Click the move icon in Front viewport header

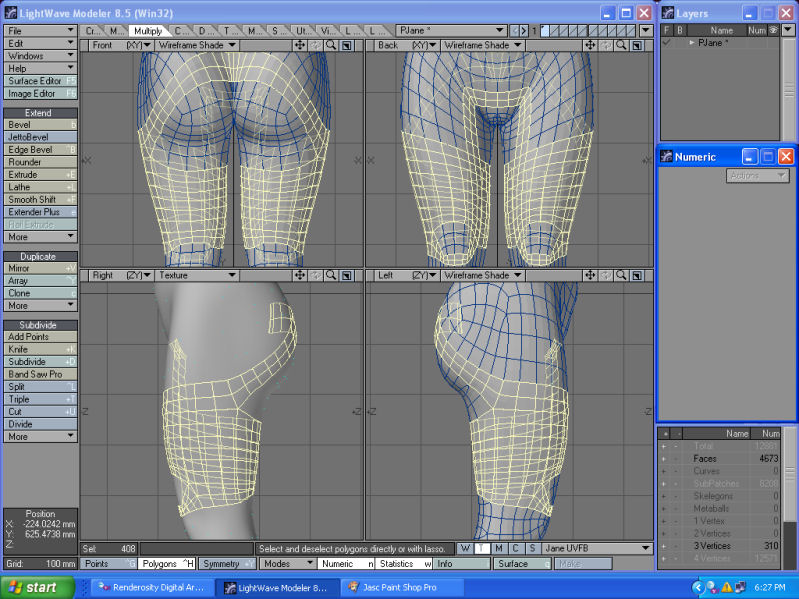pyautogui.click(x=299, y=46)
